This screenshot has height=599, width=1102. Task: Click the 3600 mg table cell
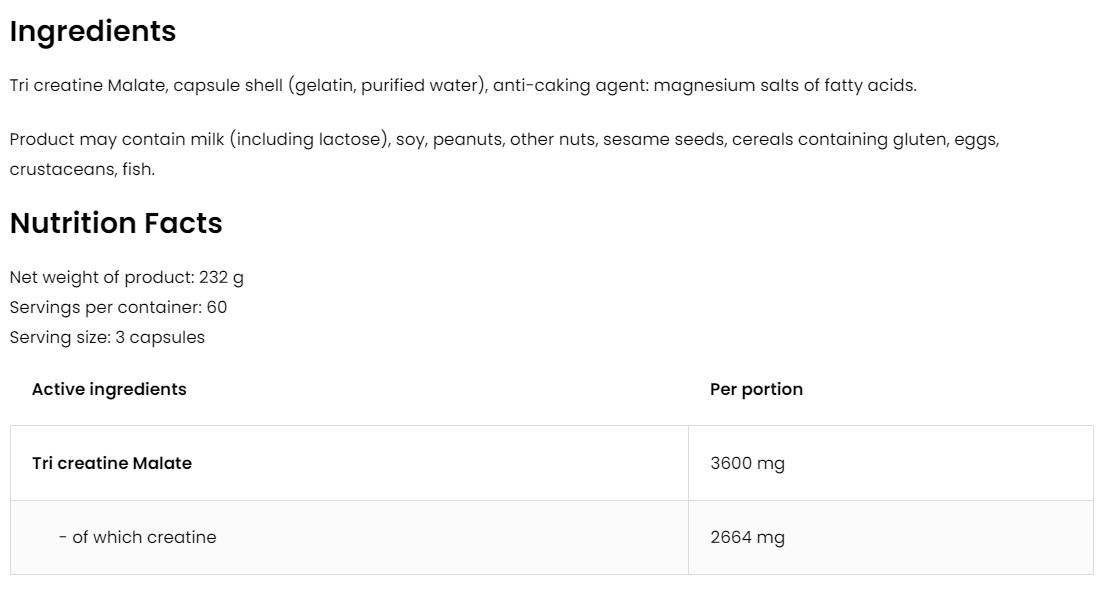[747, 463]
